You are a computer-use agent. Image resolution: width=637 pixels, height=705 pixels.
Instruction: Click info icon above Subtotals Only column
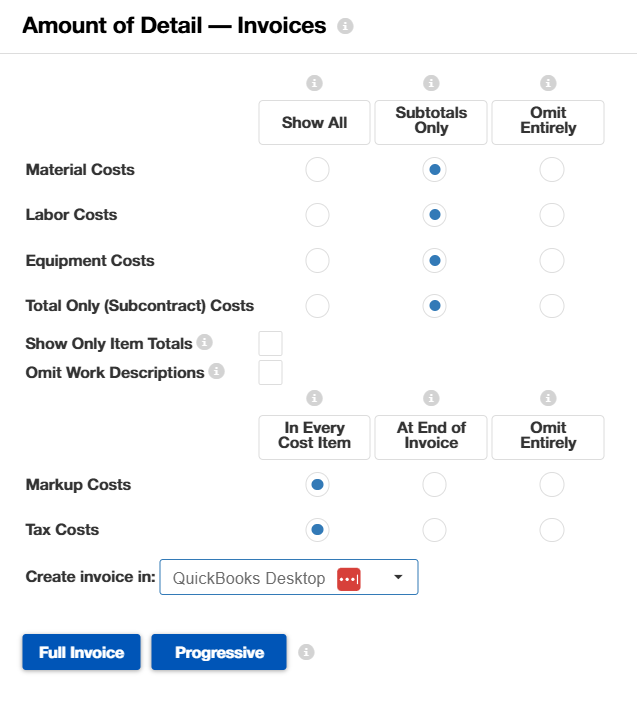click(431, 83)
